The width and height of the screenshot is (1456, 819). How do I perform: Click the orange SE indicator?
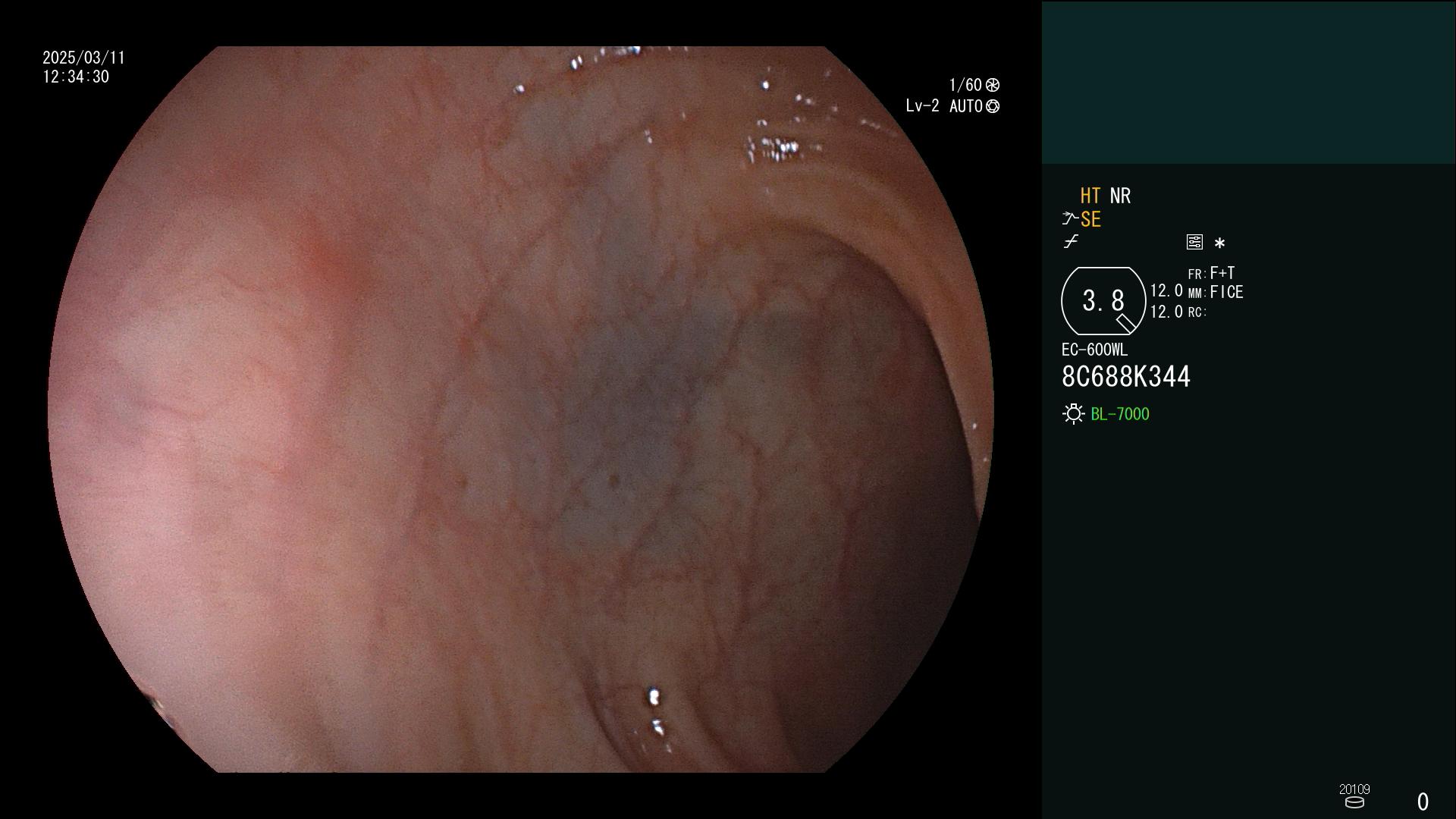pyautogui.click(x=1090, y=220)
